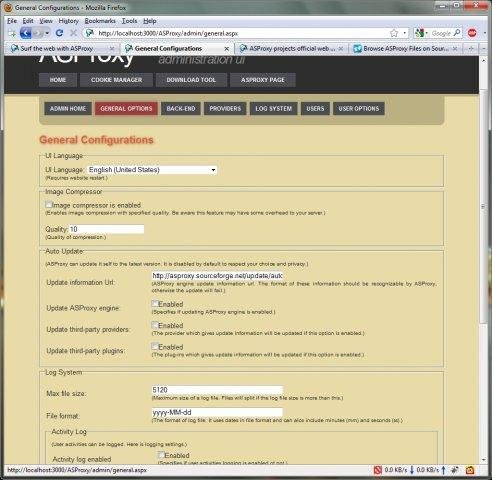Select the GENERAL OPTIONS admin tab
This screenshot has width=492, height=480.
click(x=126, y=109)
